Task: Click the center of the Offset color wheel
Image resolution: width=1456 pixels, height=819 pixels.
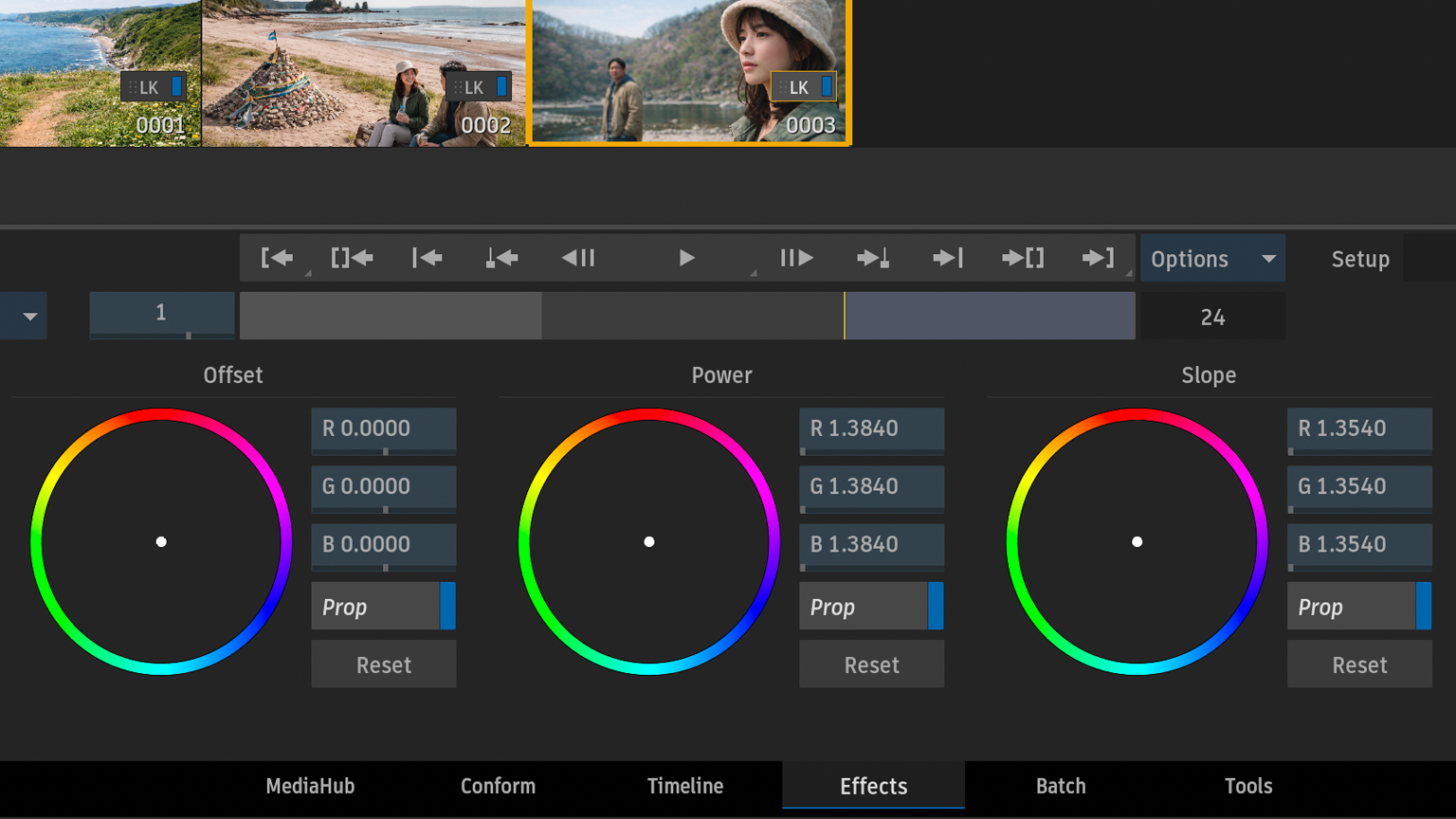Action: pyautogui.click(x=161, y=541)
